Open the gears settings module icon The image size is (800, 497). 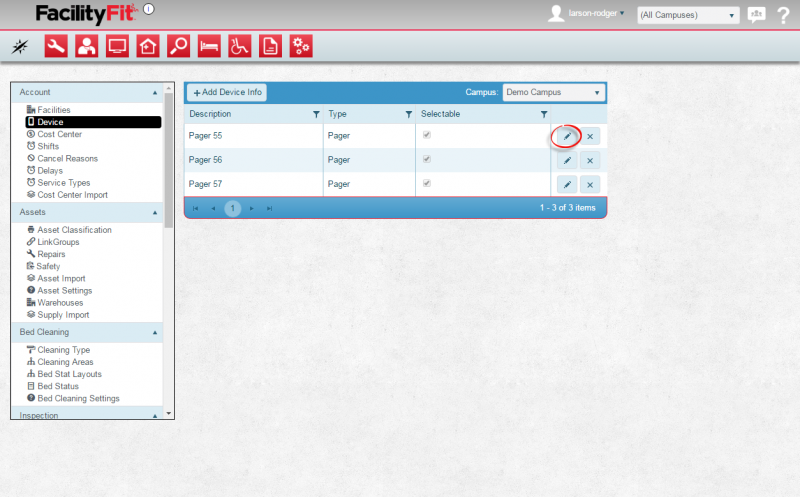(301, 46)
